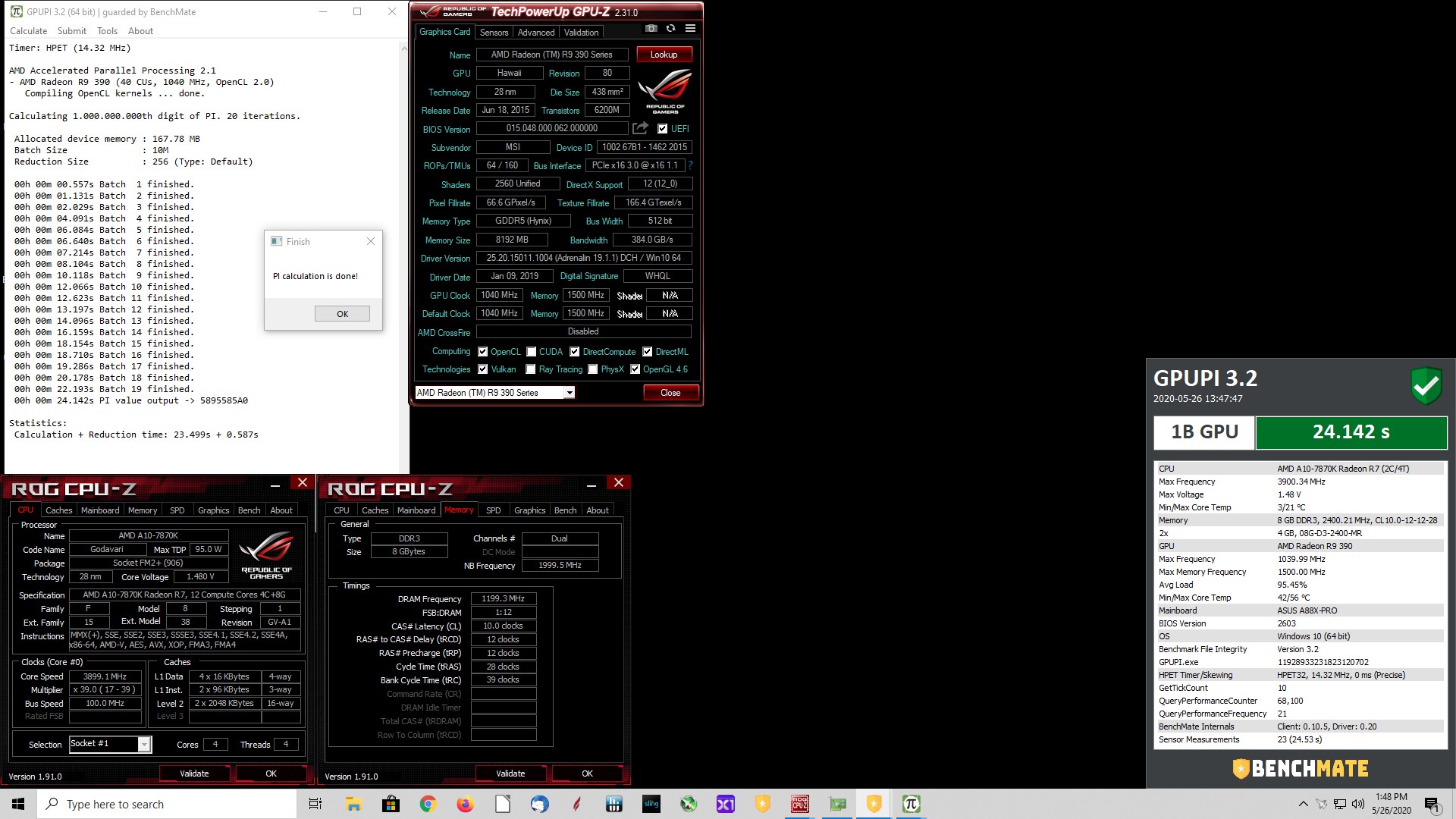Open LibreOffice blank document taskbar icon
The width and height of the screenshot is (1456, 819).
click(502, 804)
